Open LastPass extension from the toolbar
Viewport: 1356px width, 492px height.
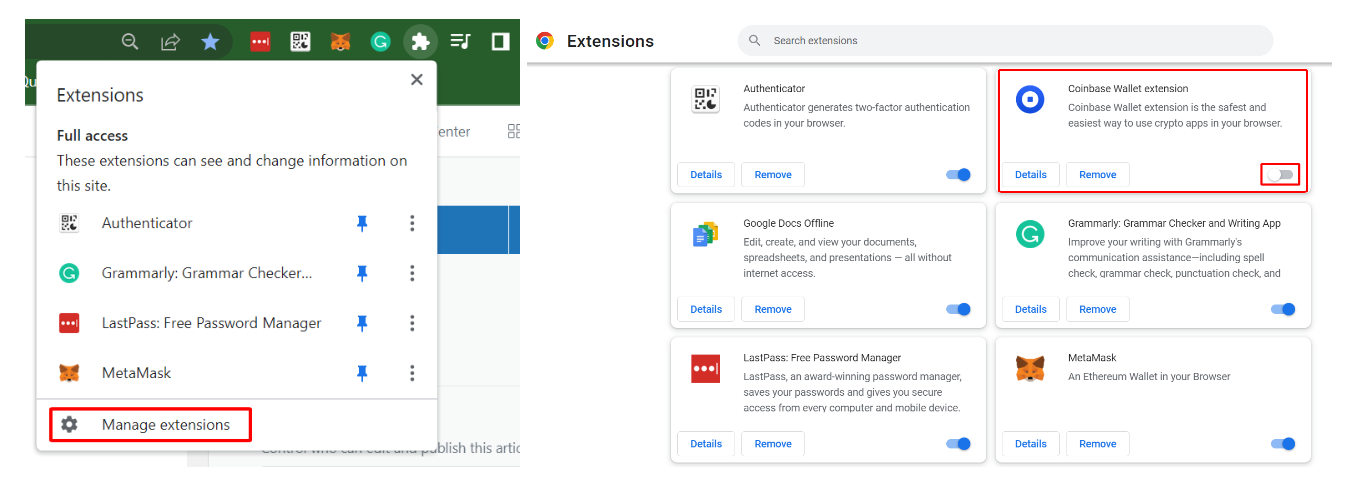coord(260,41)
